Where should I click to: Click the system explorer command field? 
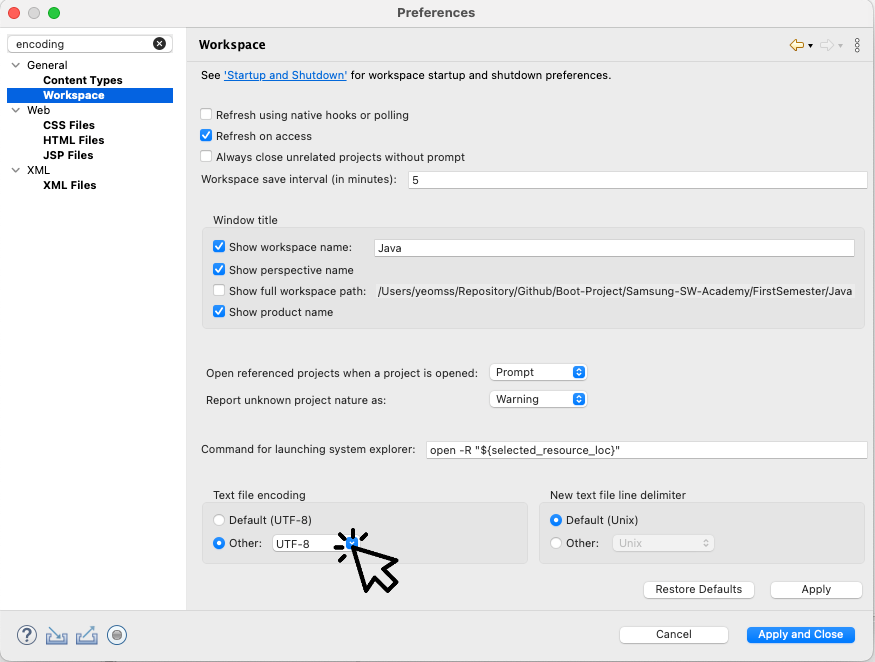647,450
